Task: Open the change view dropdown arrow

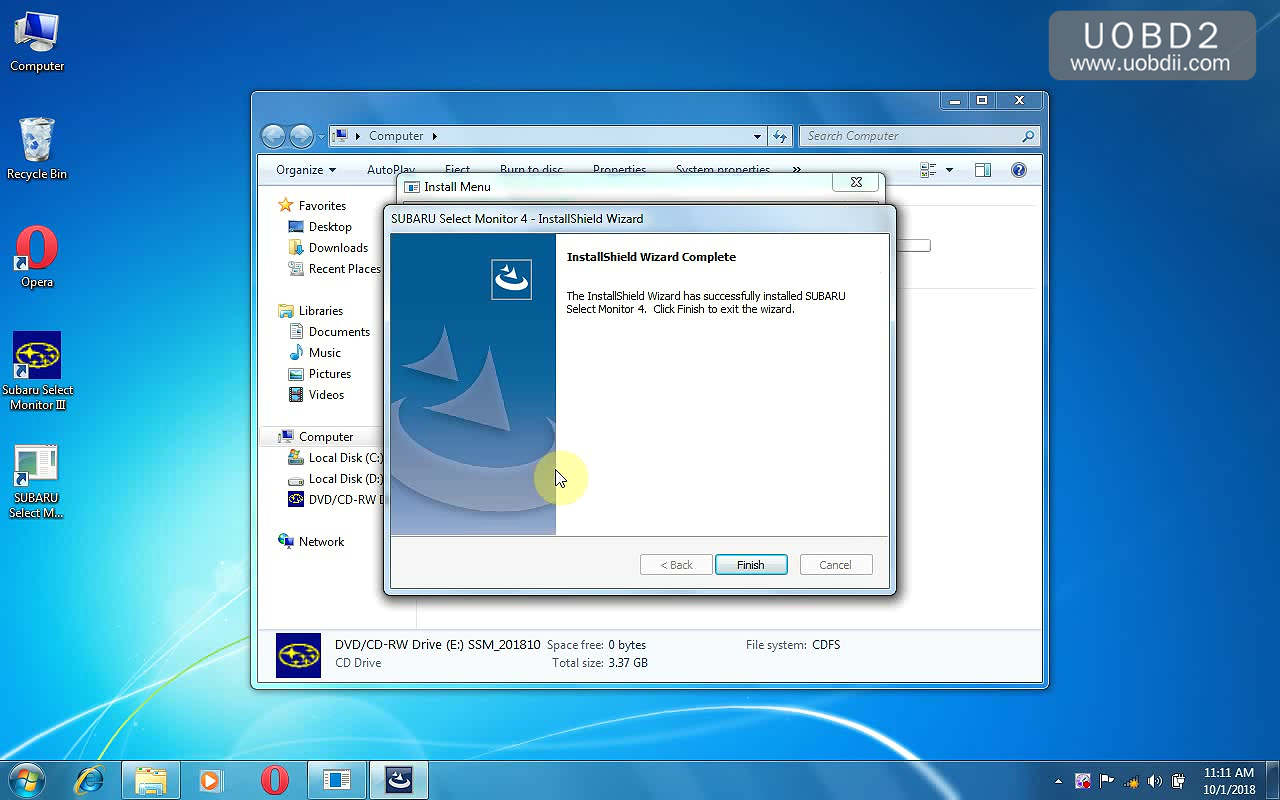Action: [949, 170]
